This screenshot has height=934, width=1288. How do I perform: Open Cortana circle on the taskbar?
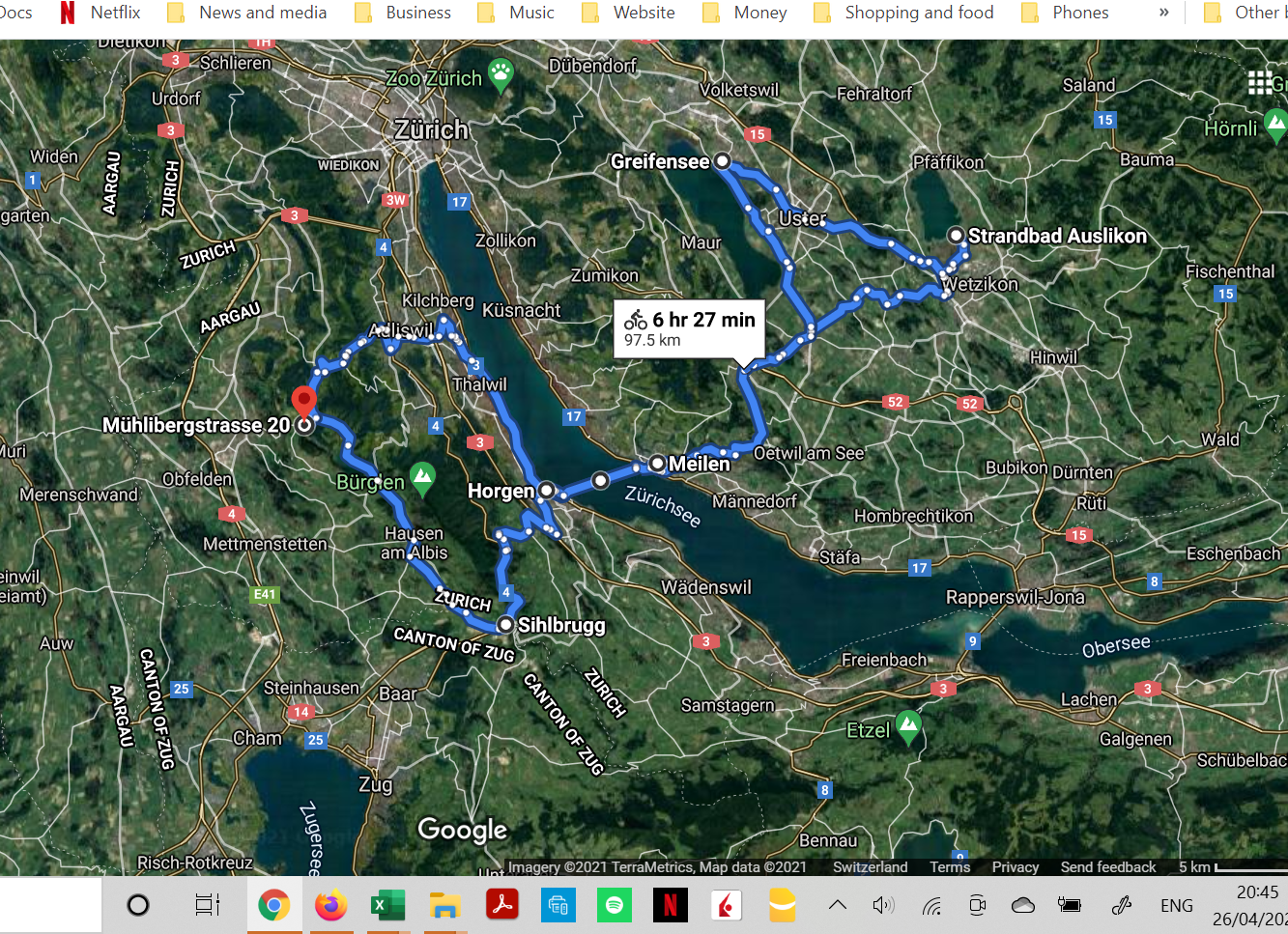click(x=138, y=905)
